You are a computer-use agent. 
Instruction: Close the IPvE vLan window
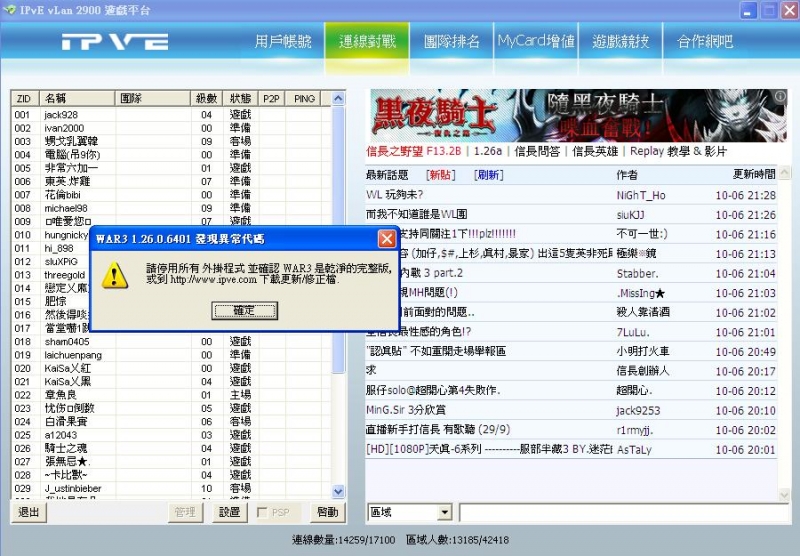click(788, 10)
